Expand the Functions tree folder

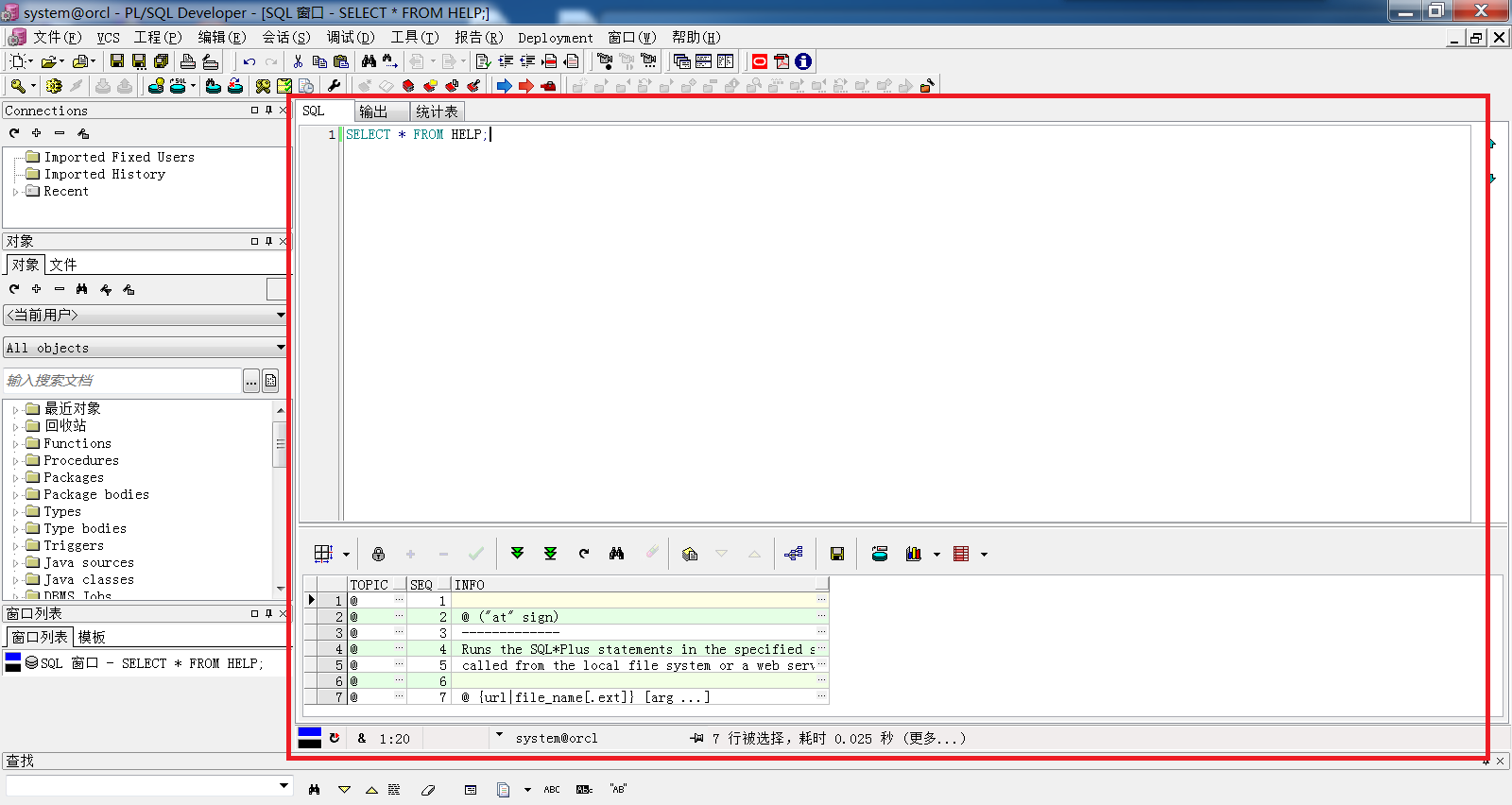point(15,444)
